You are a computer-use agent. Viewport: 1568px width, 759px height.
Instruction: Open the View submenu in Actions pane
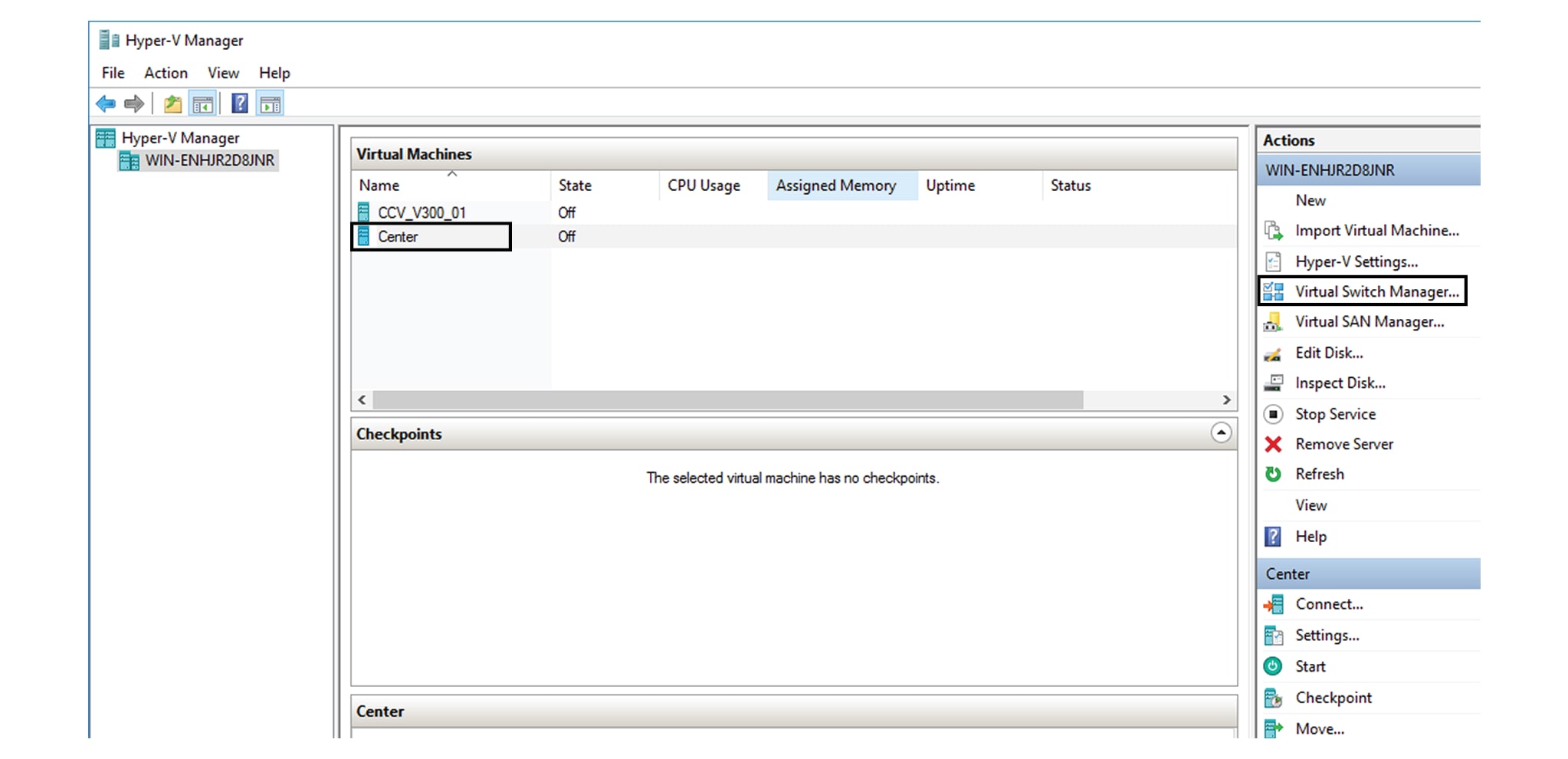coord(1311,505)
